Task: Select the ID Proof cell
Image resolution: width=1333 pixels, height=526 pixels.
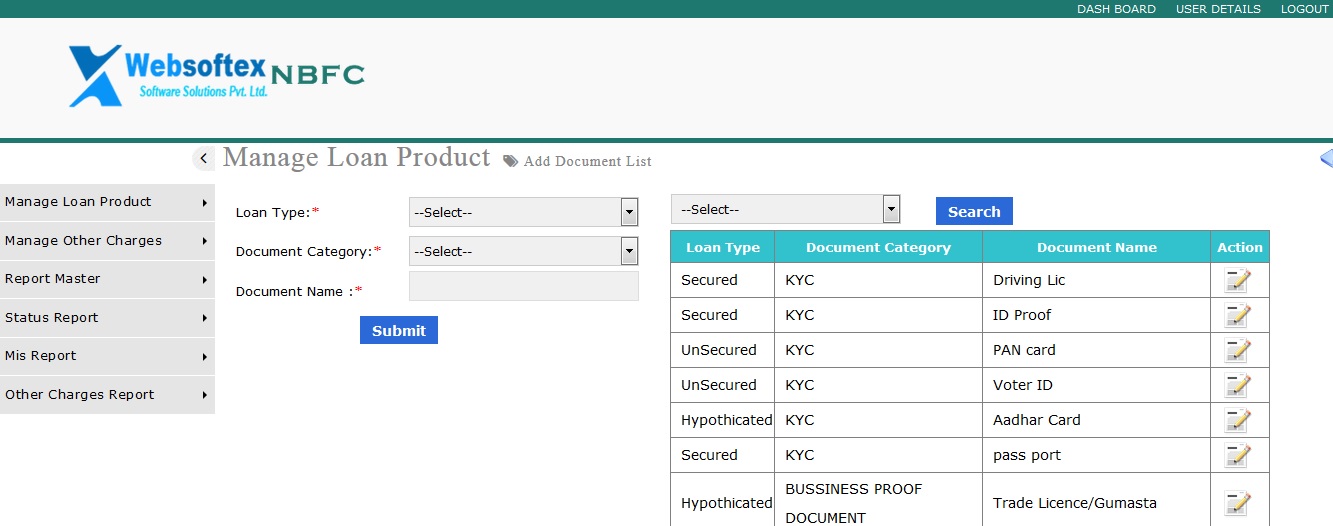Action: point(1097,315)
